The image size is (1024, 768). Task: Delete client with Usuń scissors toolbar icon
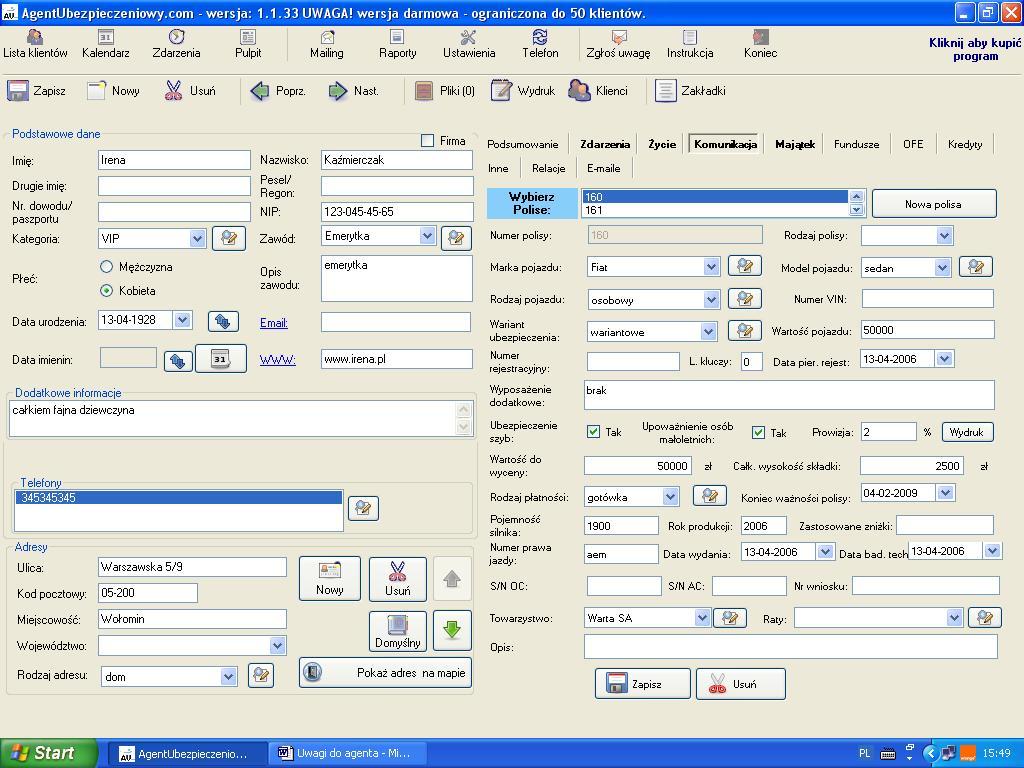190,91
